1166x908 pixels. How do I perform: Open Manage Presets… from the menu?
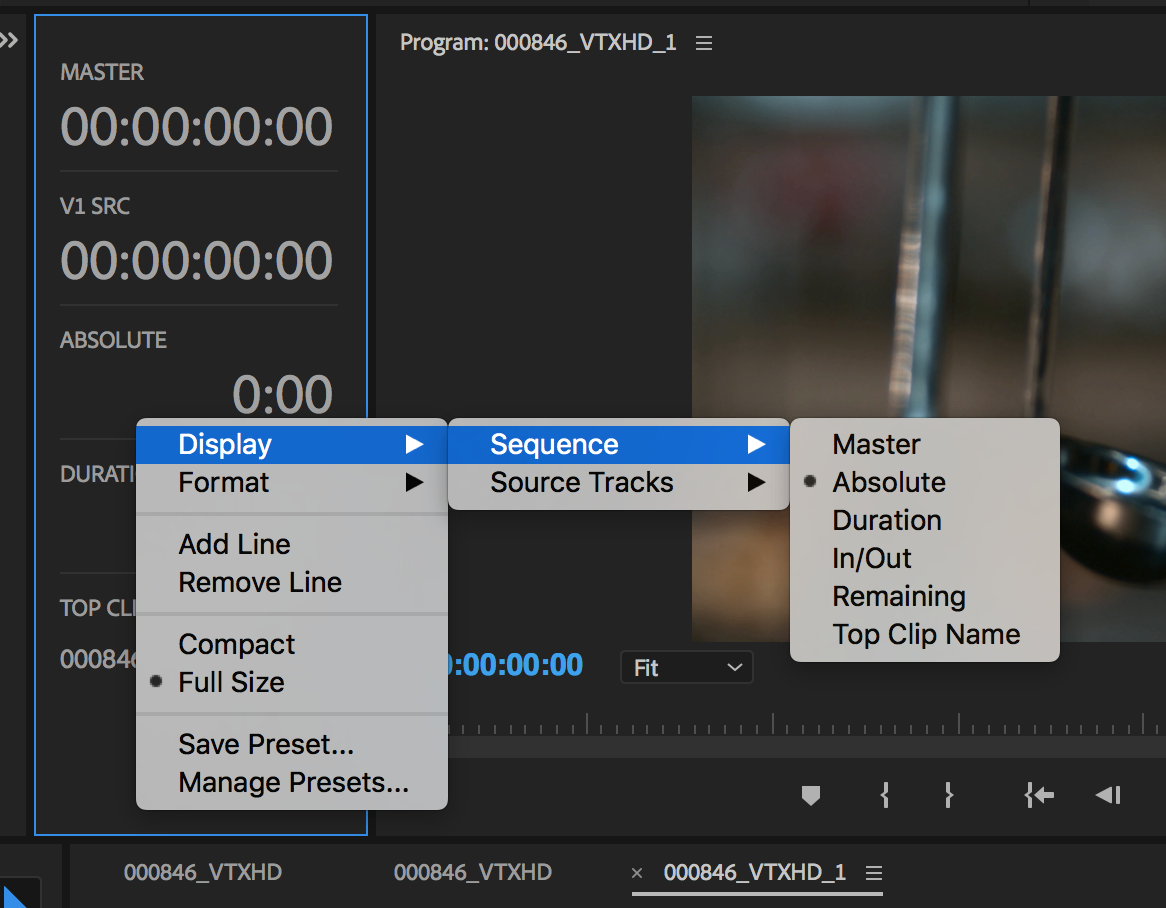(x=292, y=782)
